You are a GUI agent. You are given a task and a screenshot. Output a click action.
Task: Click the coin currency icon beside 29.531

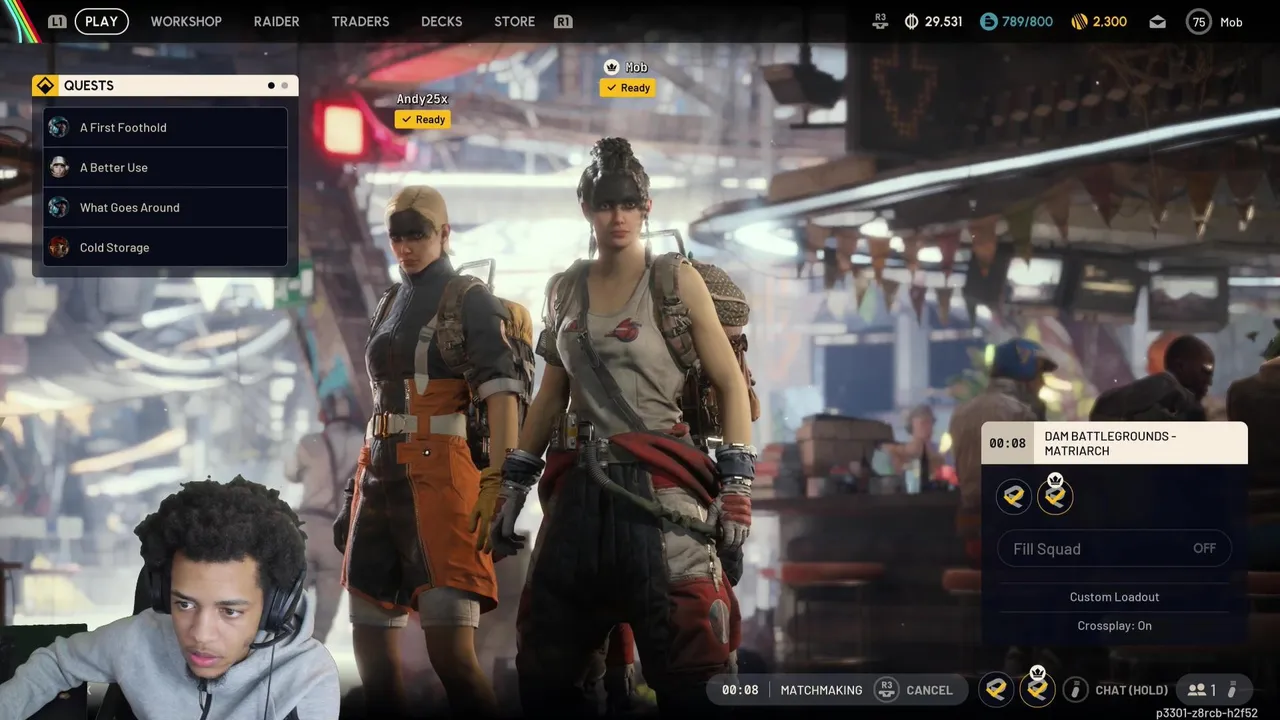[x=911, y=21]
